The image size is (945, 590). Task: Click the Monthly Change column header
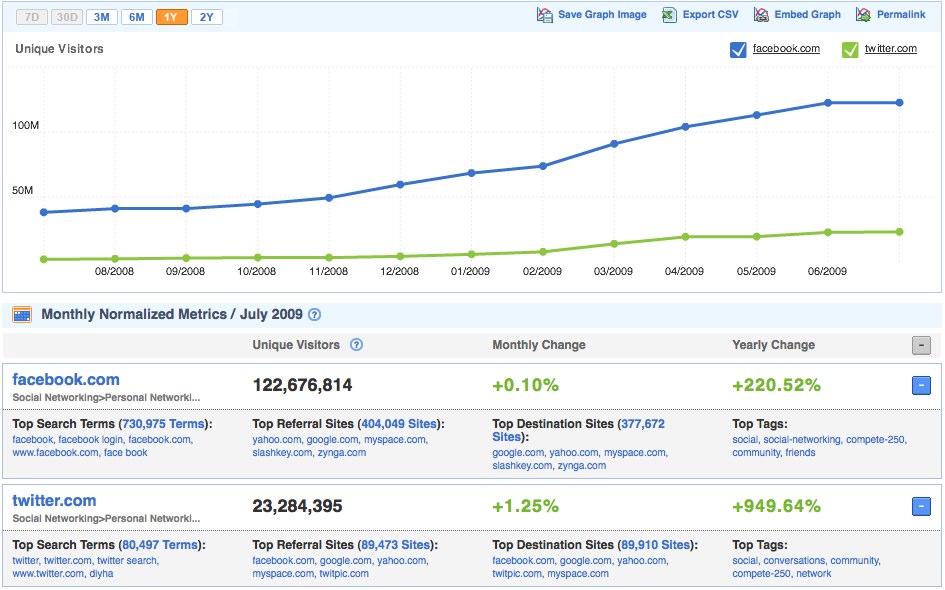[539, 345]
